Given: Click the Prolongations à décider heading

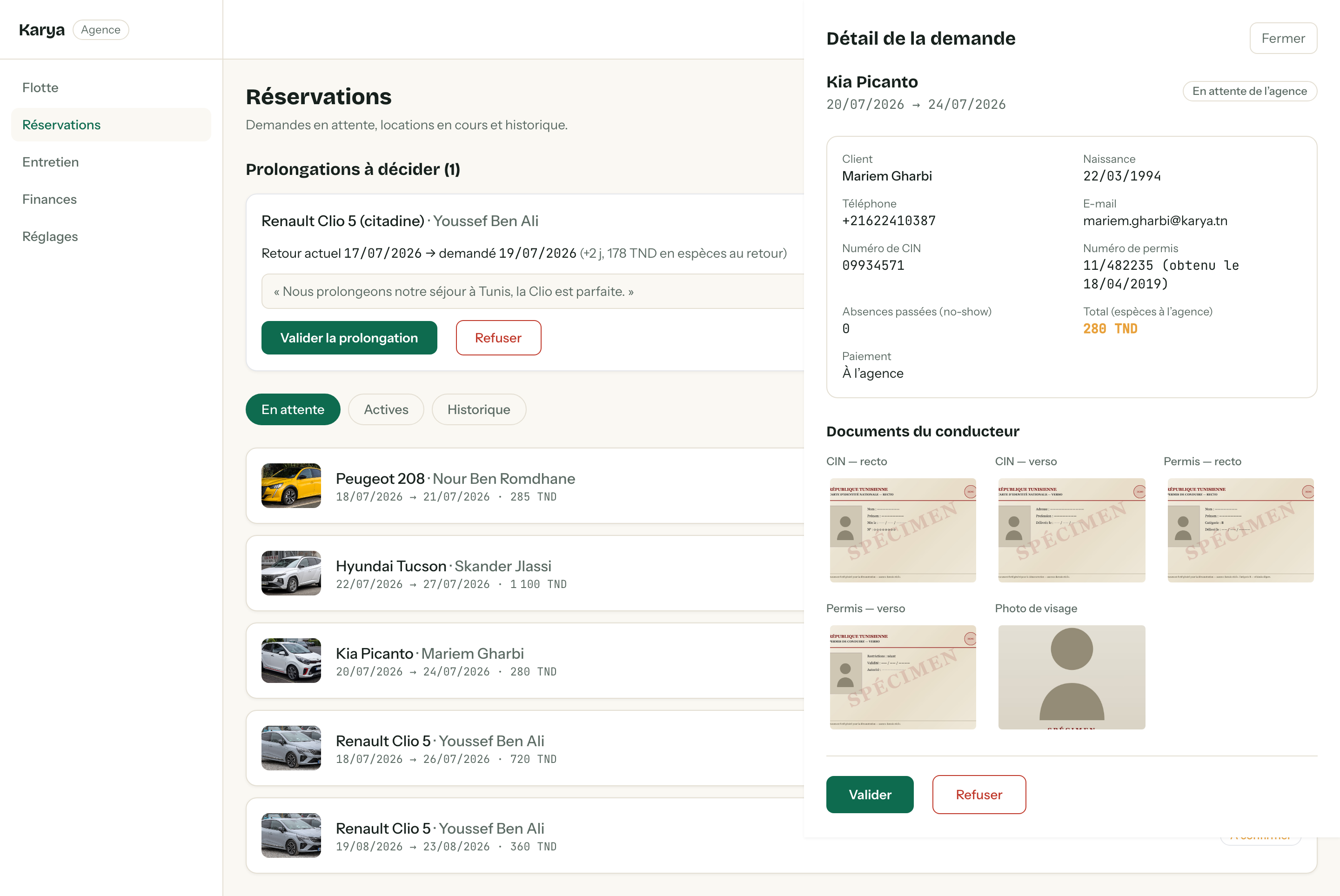Looking at the screenshot, I should 353,169.
